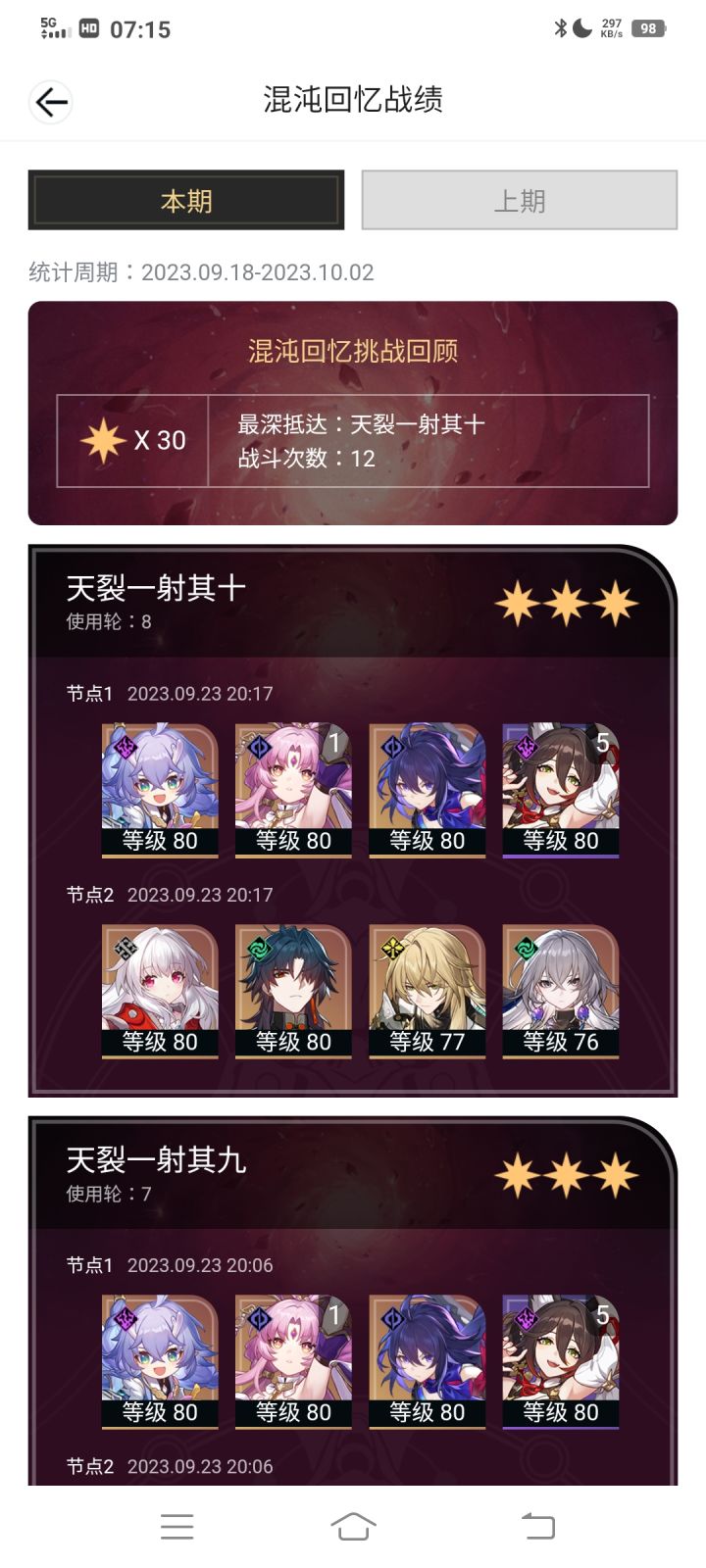Viewport: 706px width, 1568px height.
Task: Select dark-blue-haired character in 天裂一射其十 节点1
Action: click(427, 791)
